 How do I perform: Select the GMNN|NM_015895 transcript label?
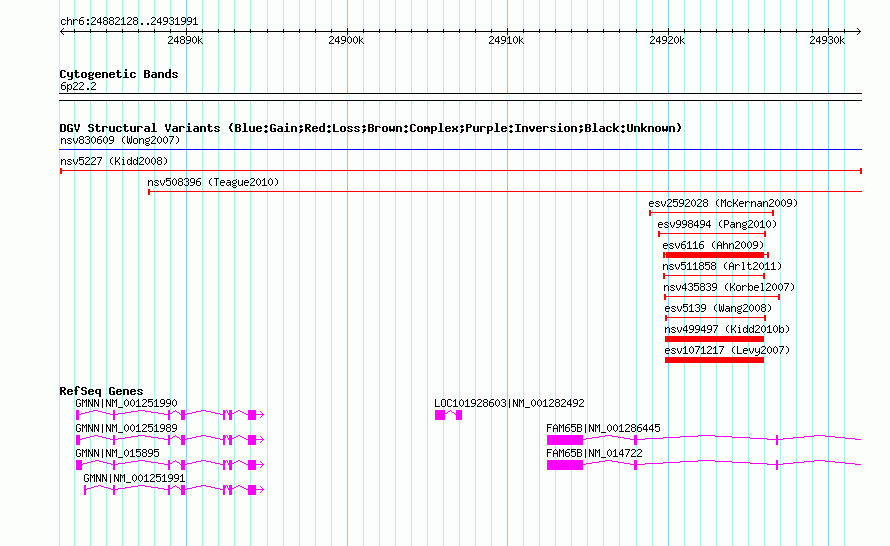117,453
